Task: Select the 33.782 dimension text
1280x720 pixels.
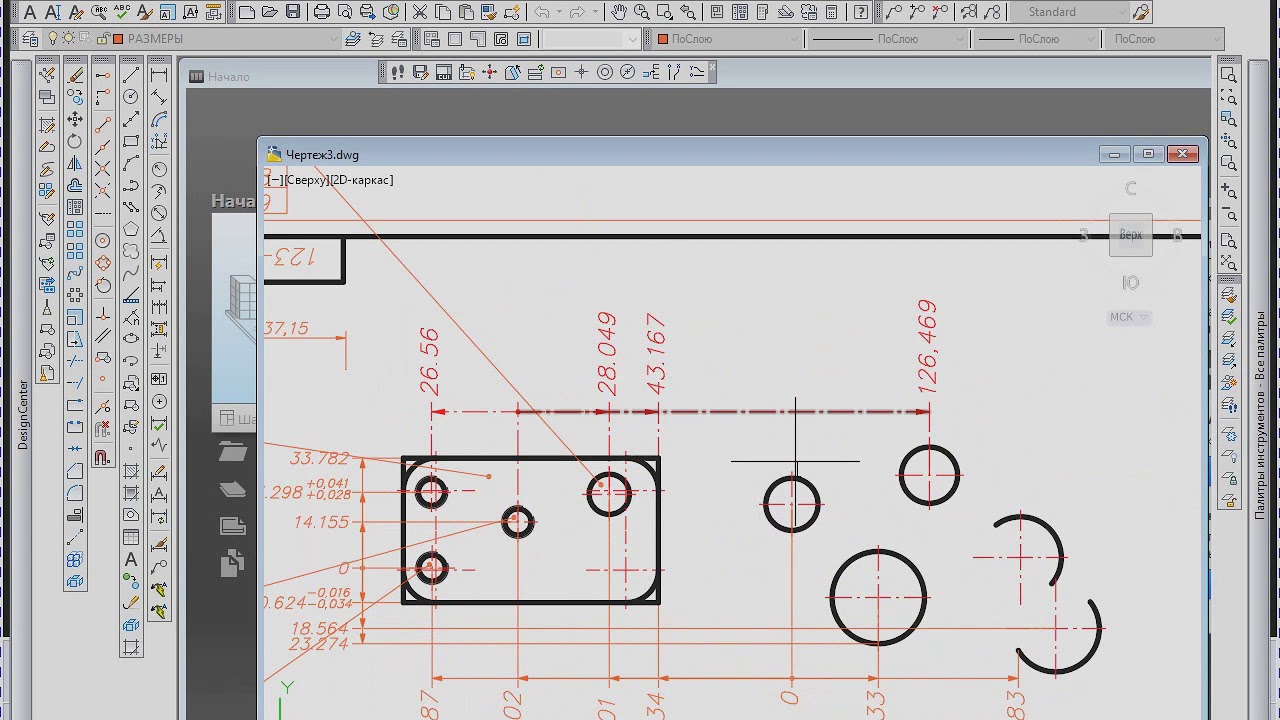Action: pyautogui.click(x=320, y=459)
